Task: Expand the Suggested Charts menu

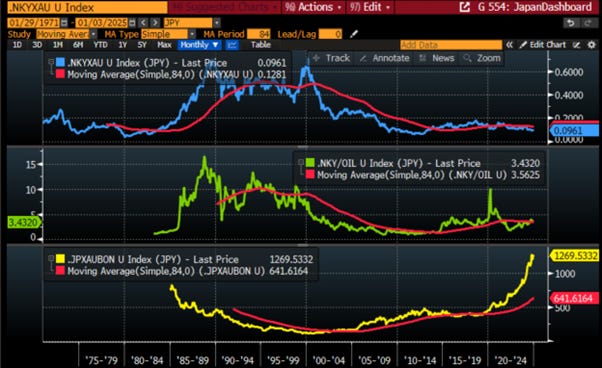Action: tap(225, 7)
